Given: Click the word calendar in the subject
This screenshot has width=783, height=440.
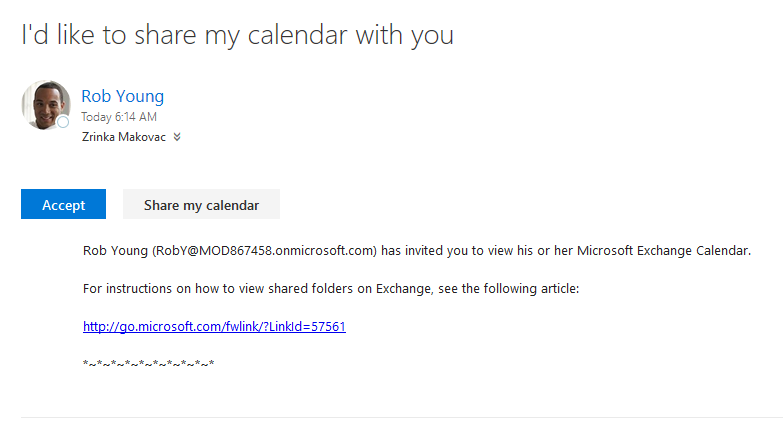Looking at the screenshot, I should click(298, 35).
